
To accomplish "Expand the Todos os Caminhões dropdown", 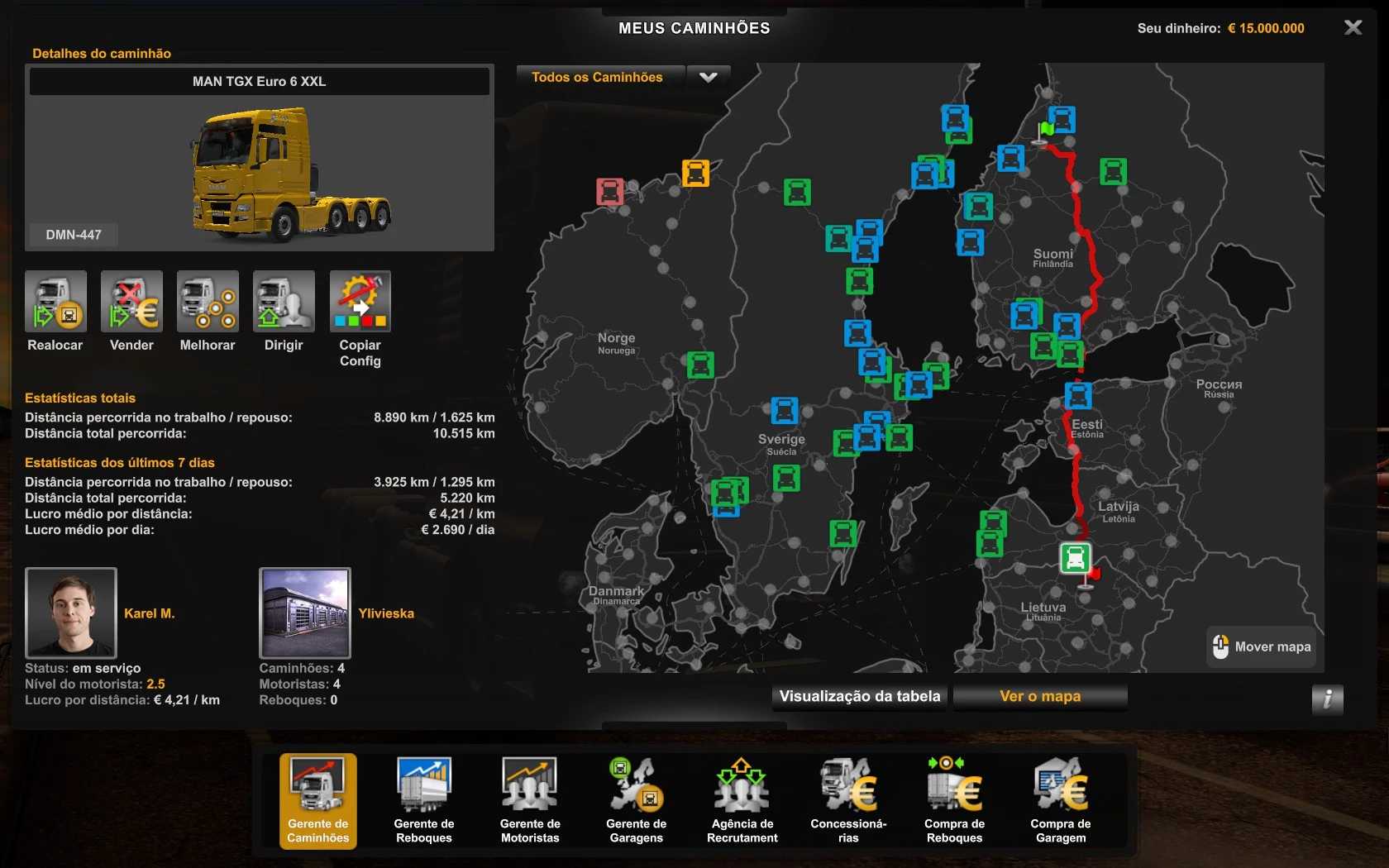I will click(708, 78).
